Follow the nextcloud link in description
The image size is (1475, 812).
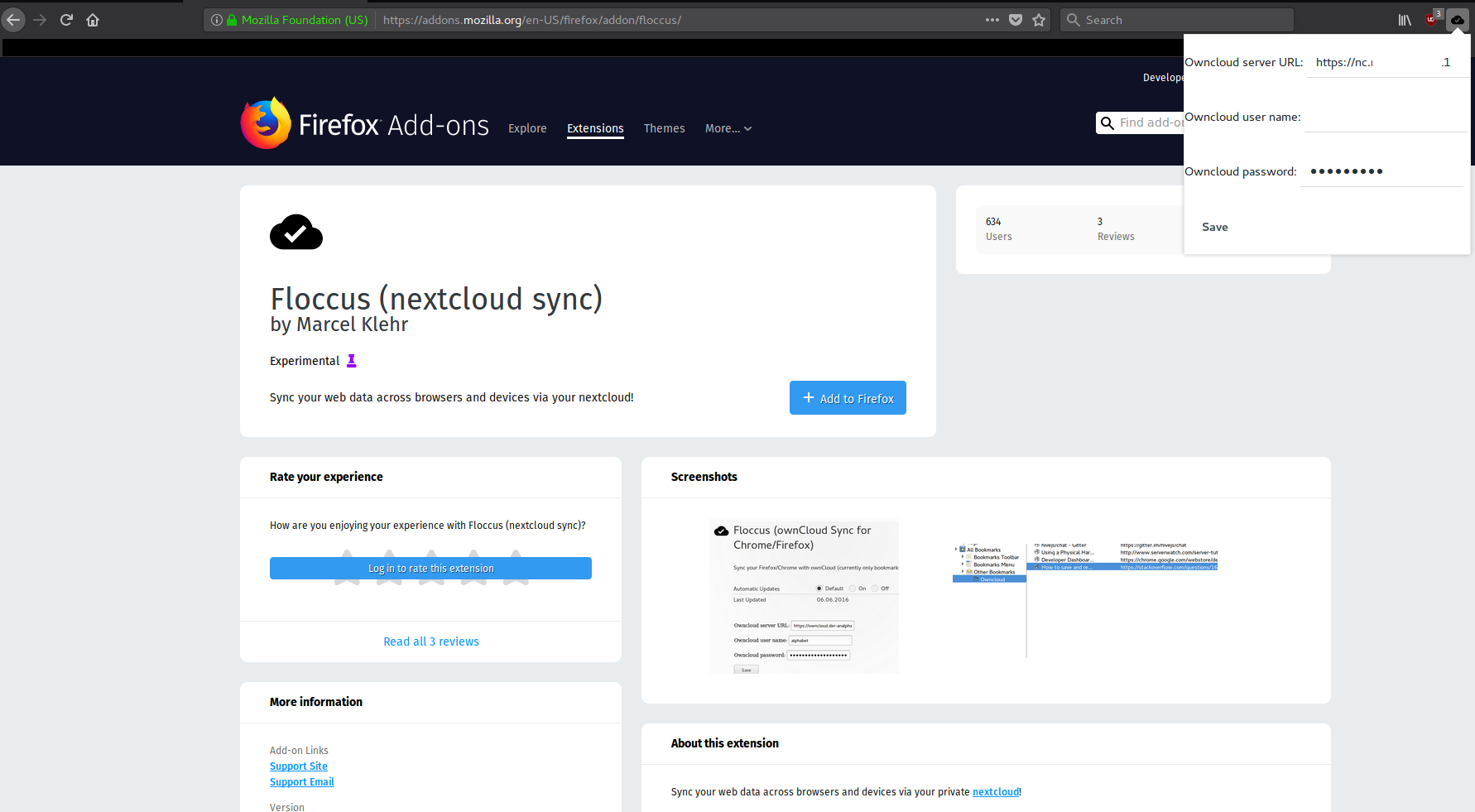tap(996, 792)
